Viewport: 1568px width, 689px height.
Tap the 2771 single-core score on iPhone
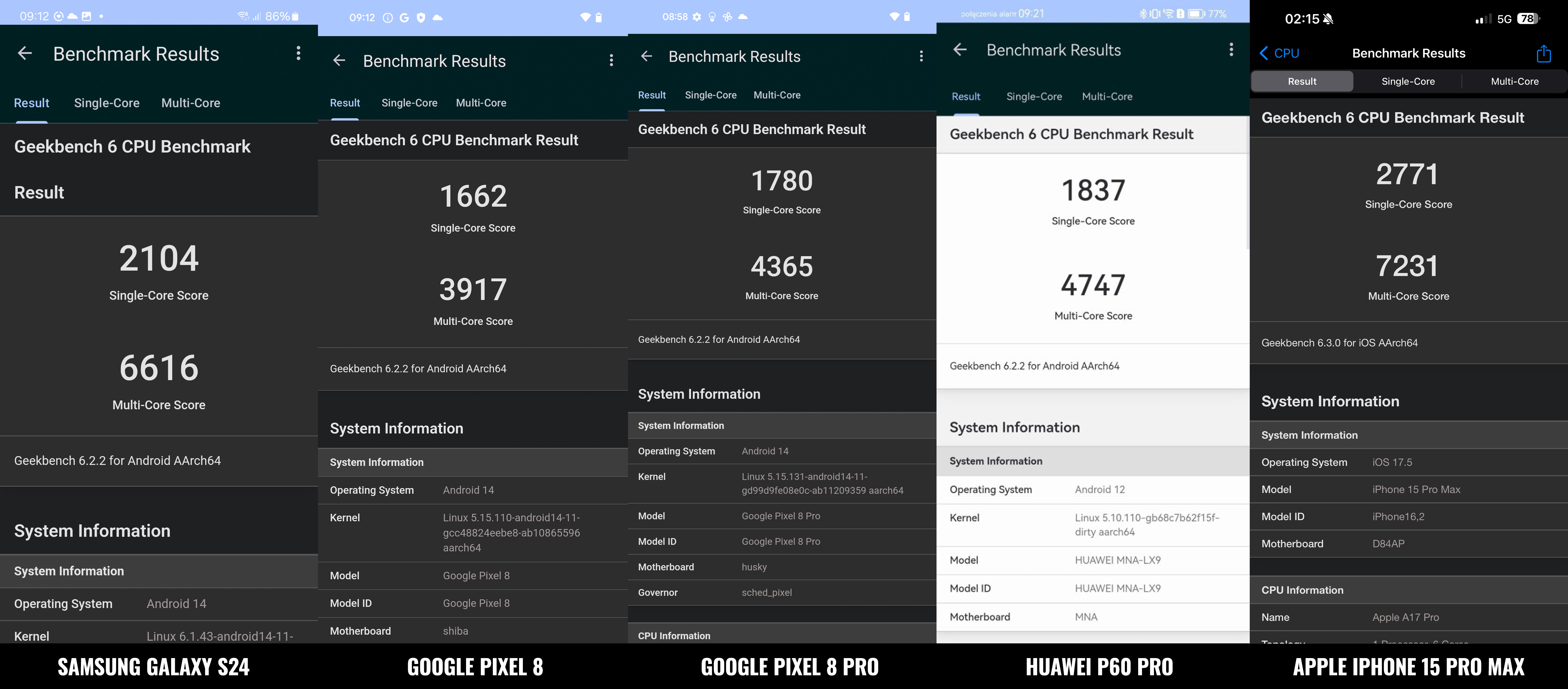(1407, 175)
